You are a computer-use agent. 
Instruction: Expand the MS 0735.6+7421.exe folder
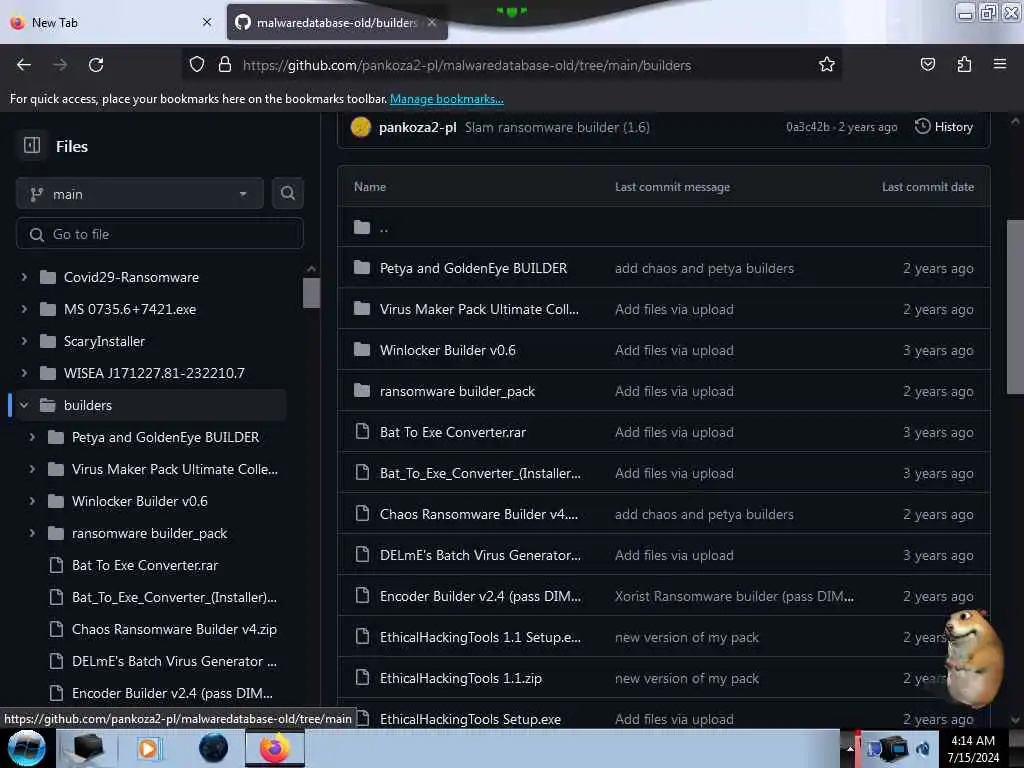(x=24, y=309)
